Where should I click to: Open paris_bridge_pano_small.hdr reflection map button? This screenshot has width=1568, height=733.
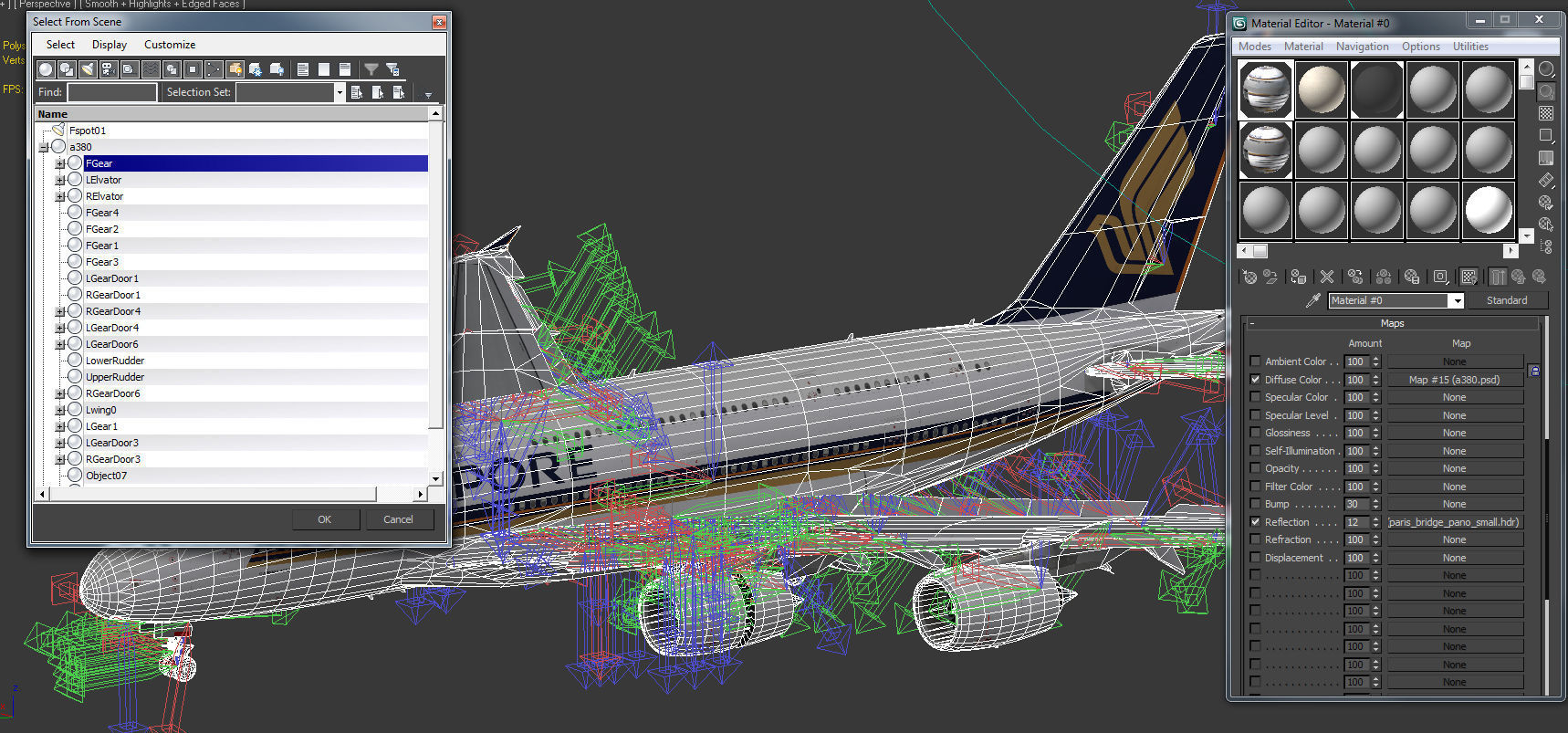pos(1455,522)
